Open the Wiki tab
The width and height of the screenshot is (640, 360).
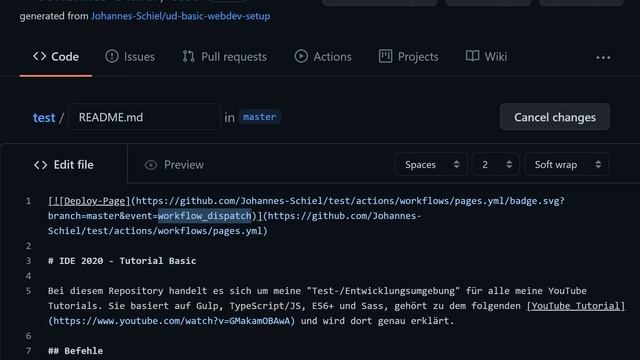486,56
